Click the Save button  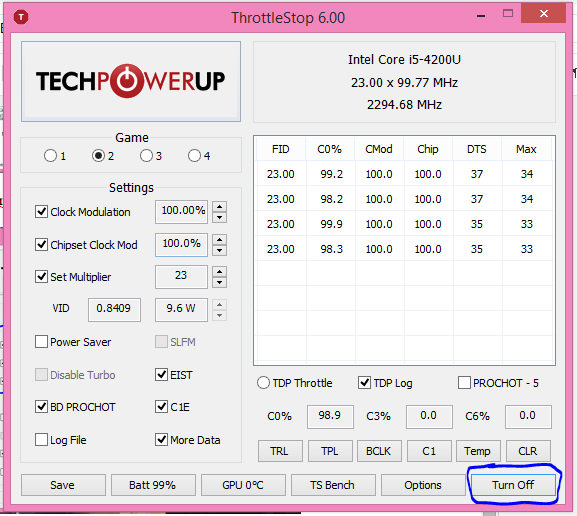[x=63, y=485]
